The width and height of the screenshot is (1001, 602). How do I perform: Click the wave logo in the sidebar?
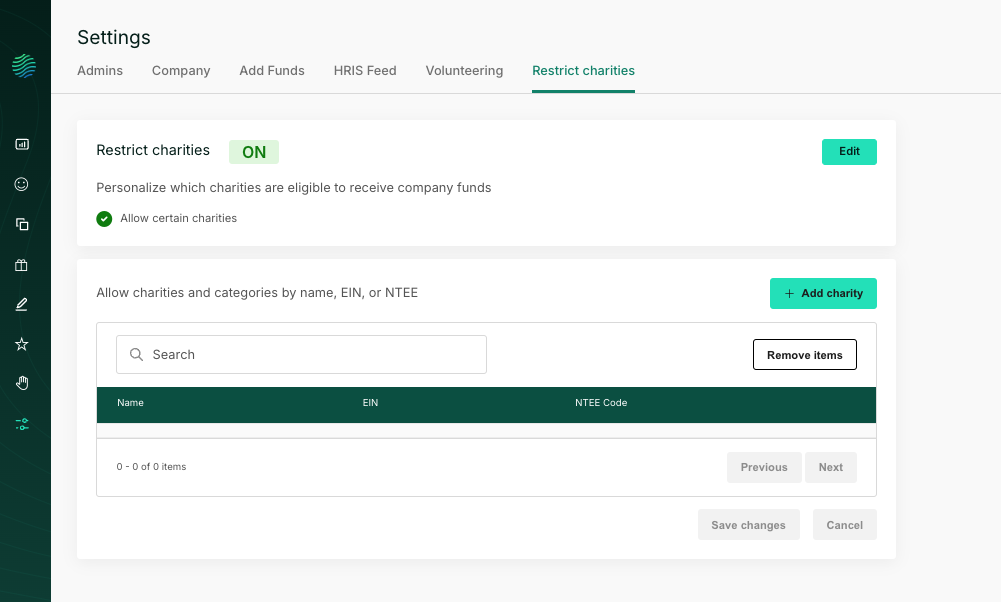pos(24,66)
